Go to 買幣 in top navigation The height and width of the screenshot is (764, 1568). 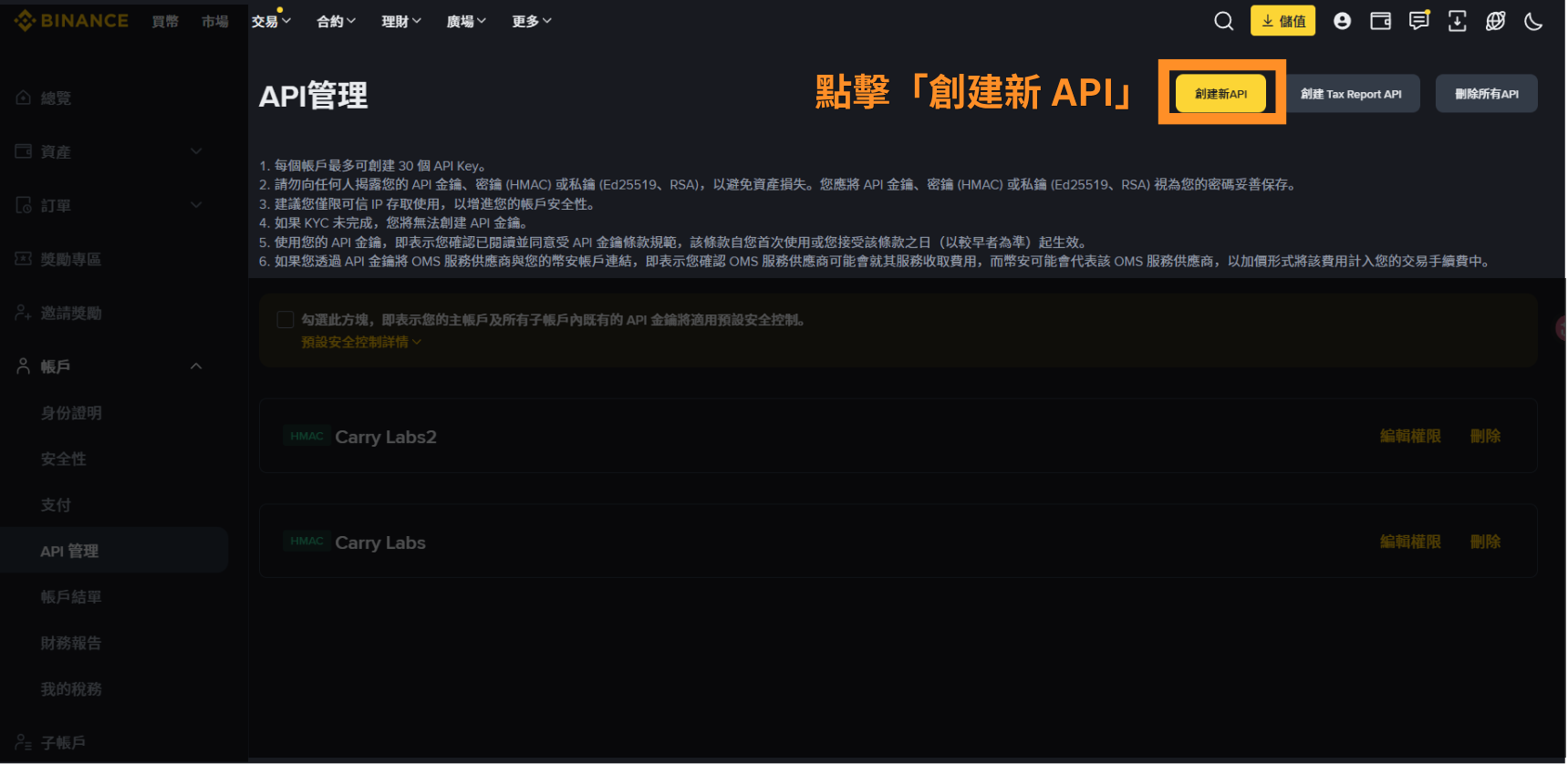[x=165, y=21]
